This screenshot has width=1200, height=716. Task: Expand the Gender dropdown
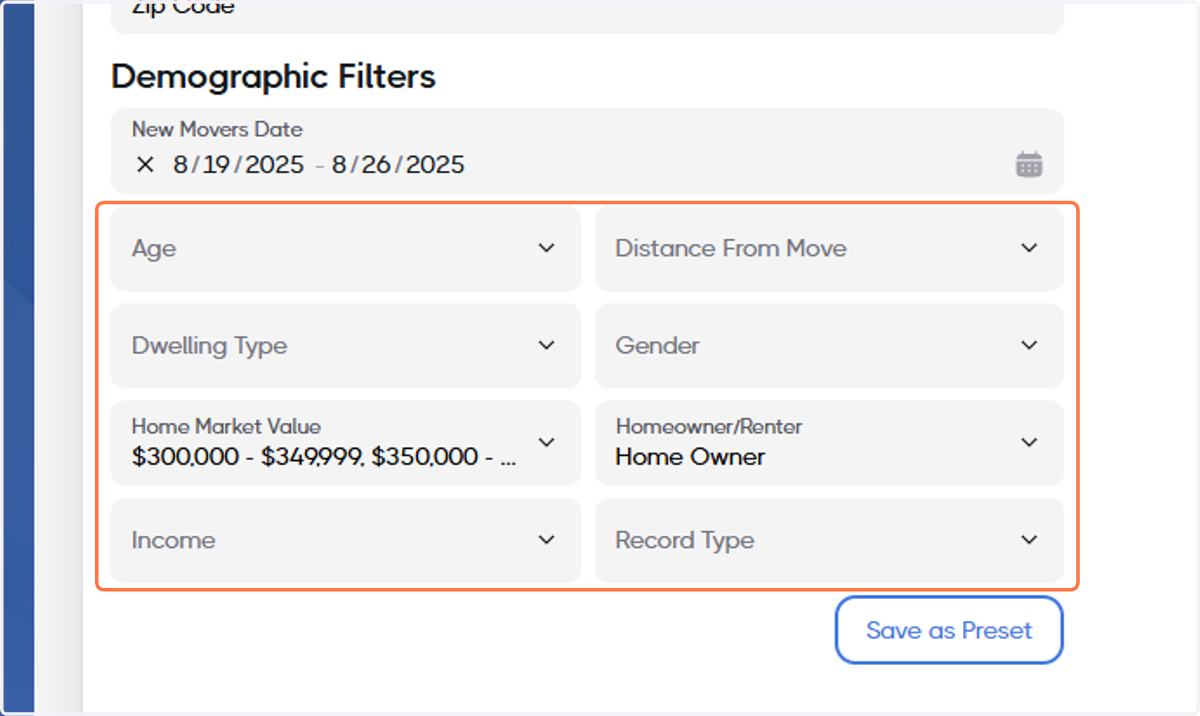[x=829, y=345]
